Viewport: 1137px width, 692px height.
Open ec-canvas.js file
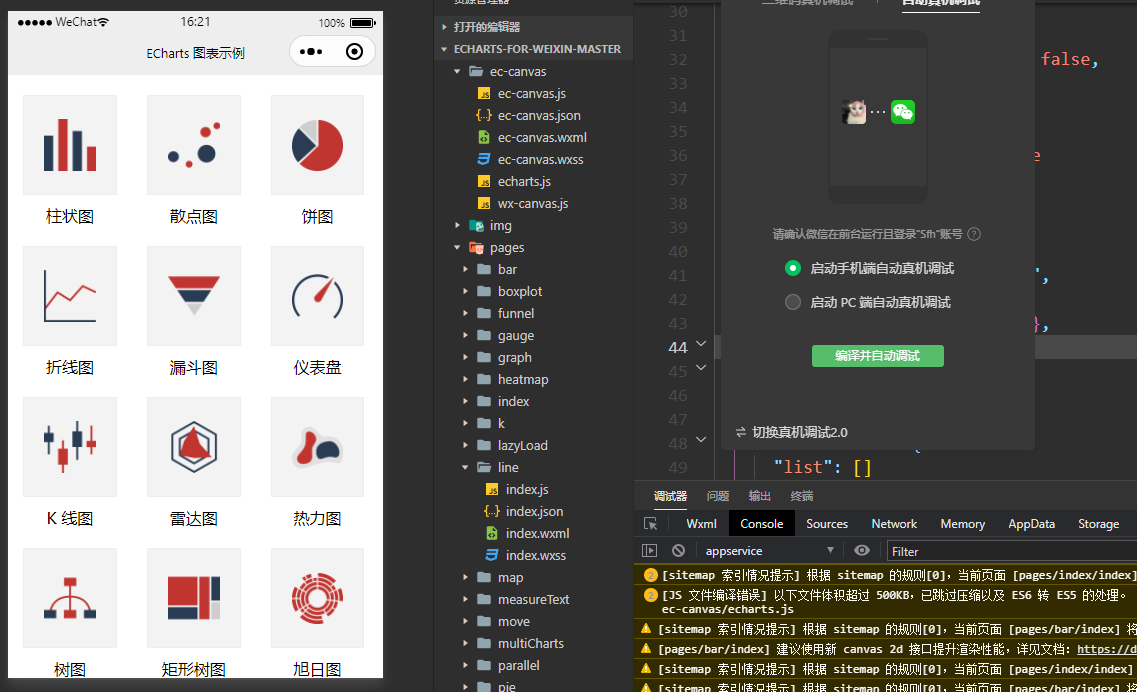pos(532,94)
